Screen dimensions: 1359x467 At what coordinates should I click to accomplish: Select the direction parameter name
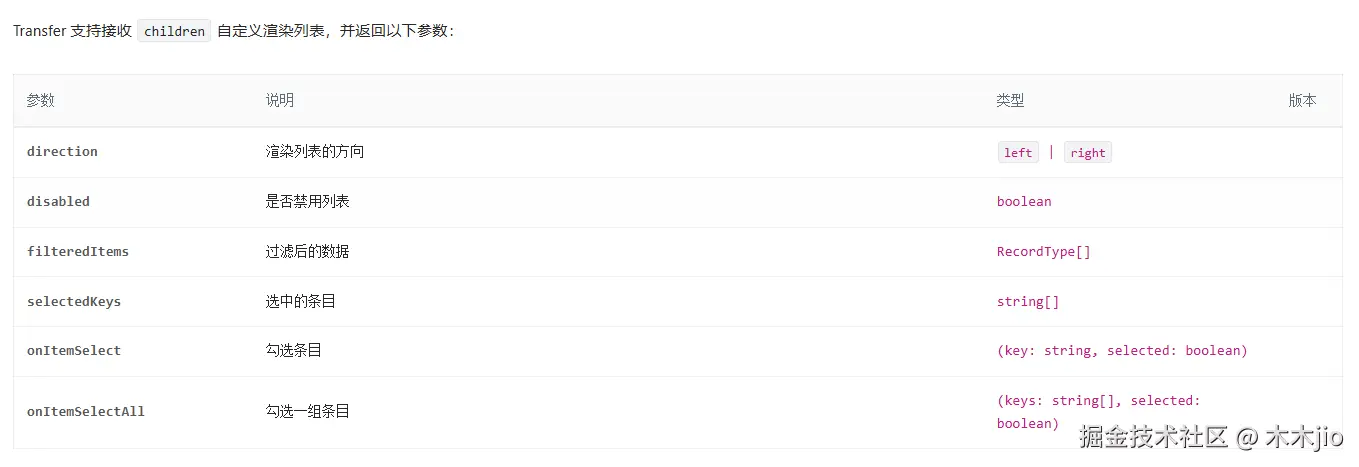(x=62, y=152)
